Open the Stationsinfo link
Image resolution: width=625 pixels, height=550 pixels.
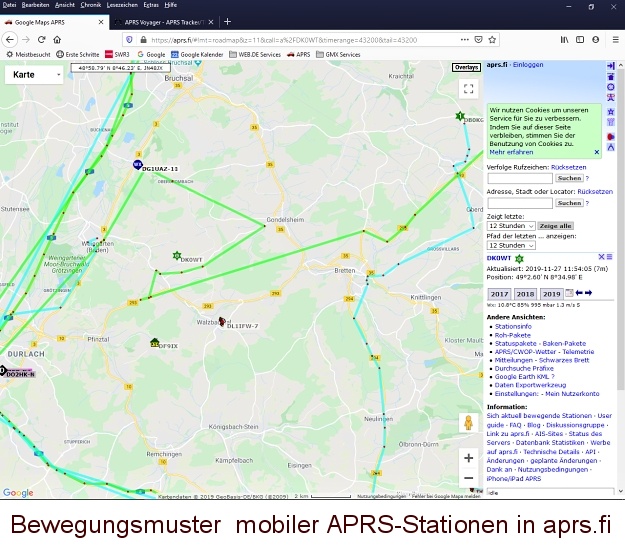513,326
